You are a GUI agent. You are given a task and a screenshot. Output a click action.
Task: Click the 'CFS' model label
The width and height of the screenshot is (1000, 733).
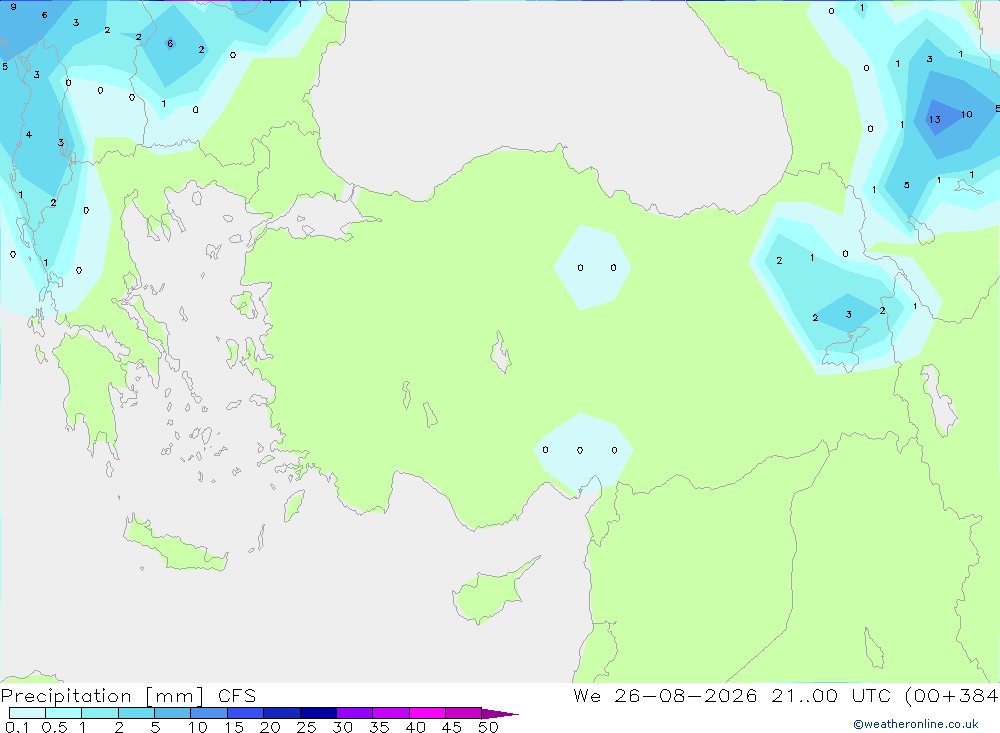[237, 696]
